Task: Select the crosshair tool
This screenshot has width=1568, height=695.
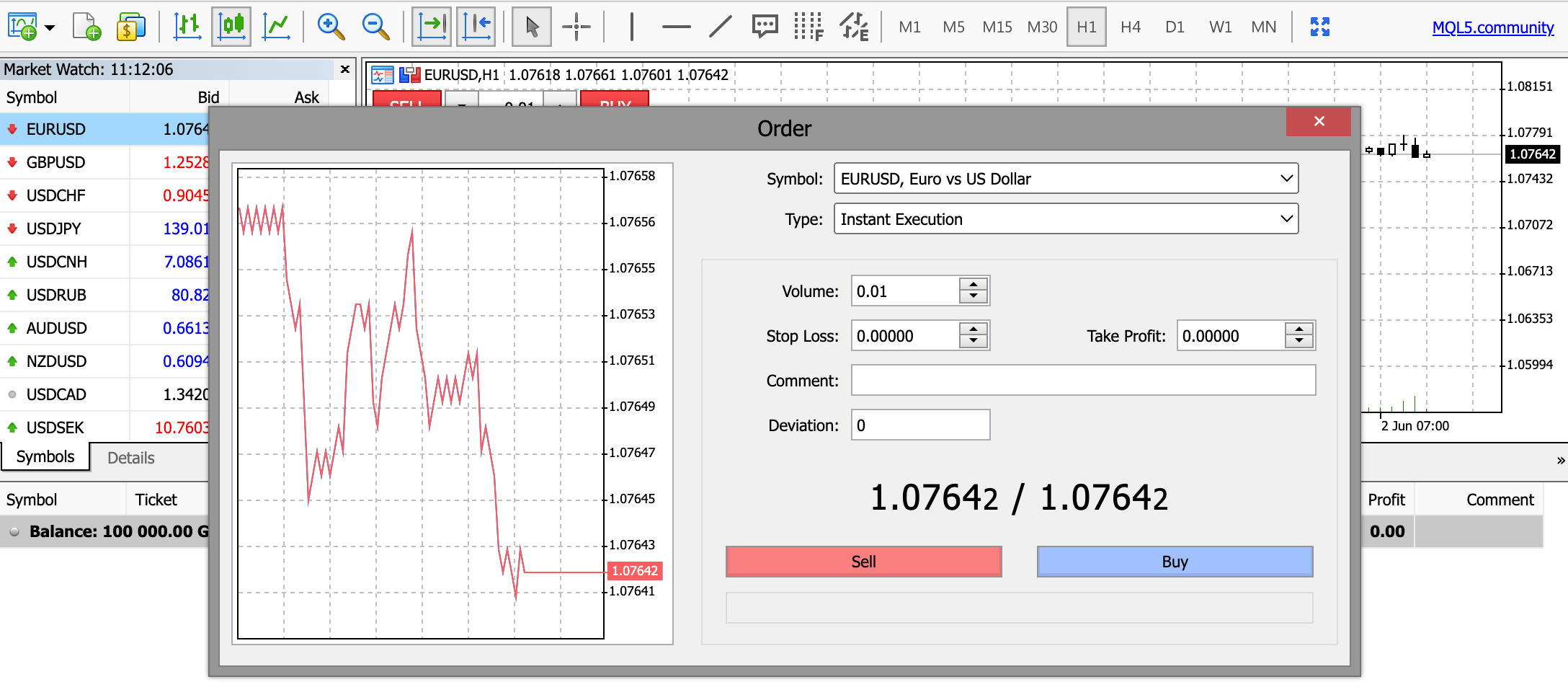Action: (x=576, y=27)
